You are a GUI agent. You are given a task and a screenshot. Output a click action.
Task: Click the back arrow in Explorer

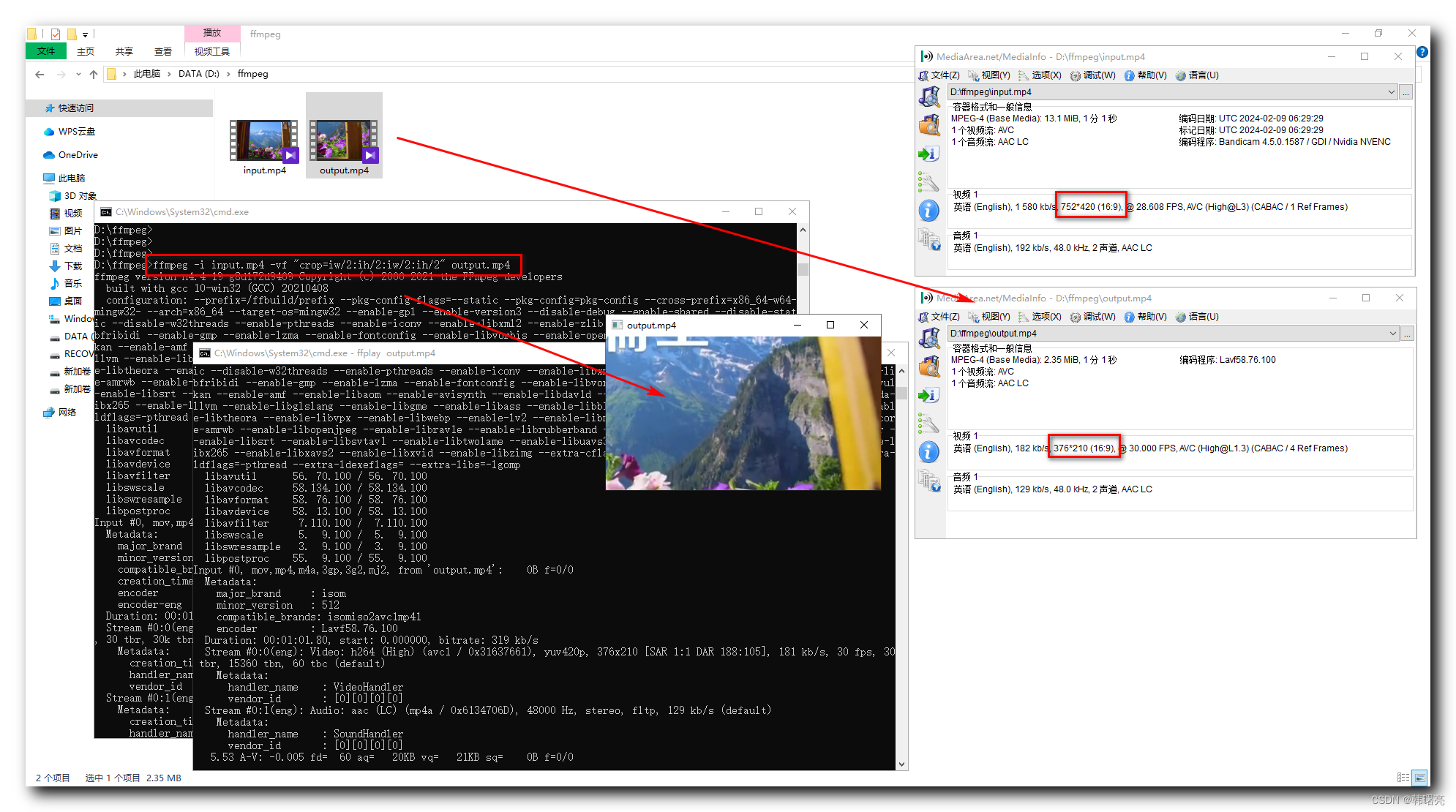[x=40, y=74]
